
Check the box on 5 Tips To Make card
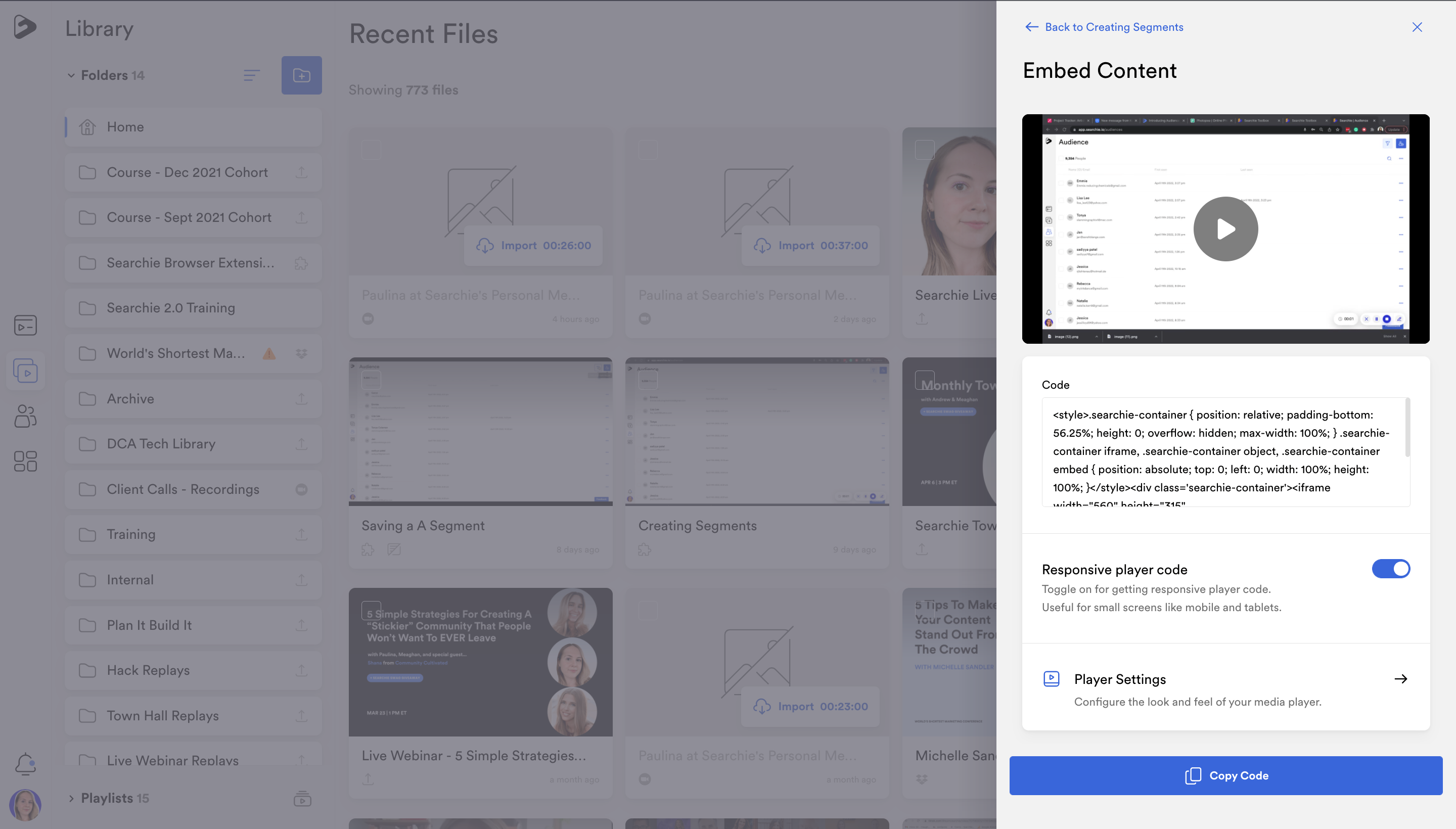coord(925,610)
